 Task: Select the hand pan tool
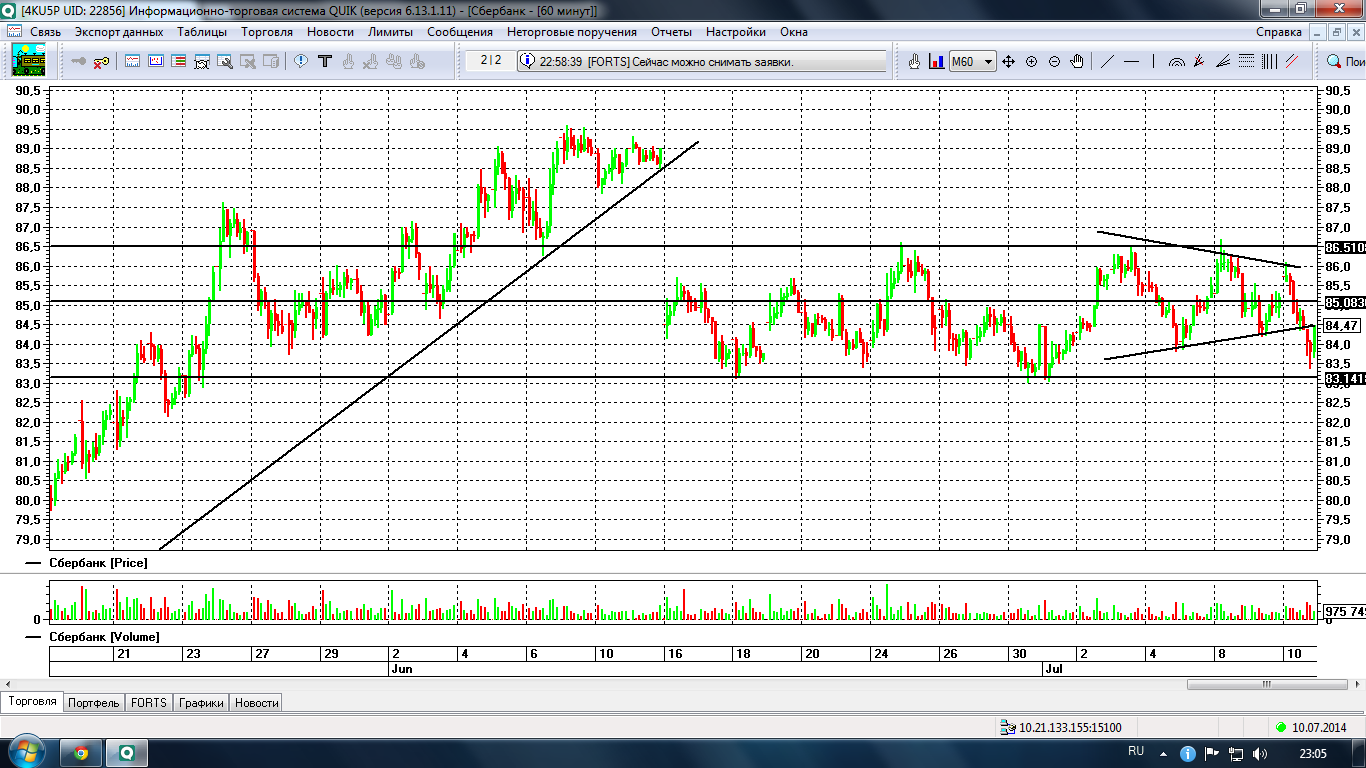pos(1077,62)
